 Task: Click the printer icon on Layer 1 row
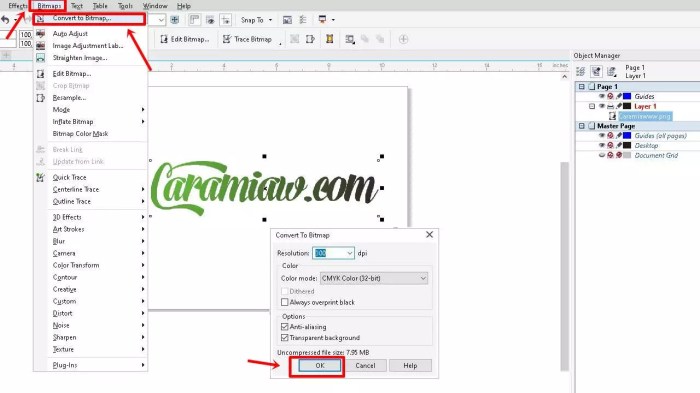coord(610,106)
